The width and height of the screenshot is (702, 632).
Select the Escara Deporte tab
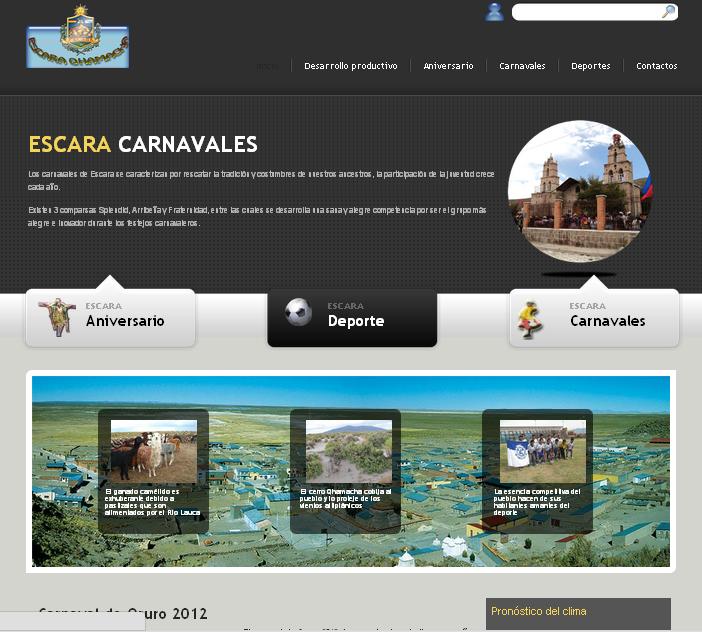(352, 317)
